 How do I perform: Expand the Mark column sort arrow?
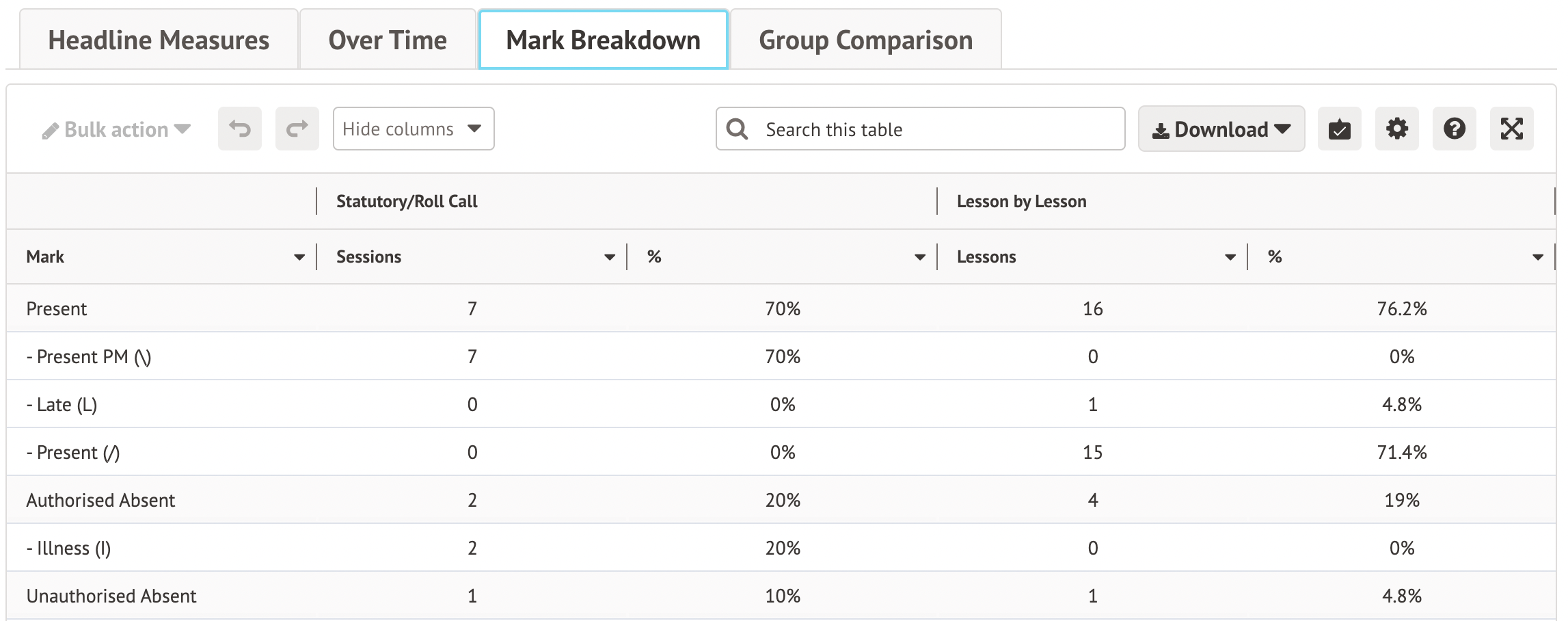[x=299, y=257]
